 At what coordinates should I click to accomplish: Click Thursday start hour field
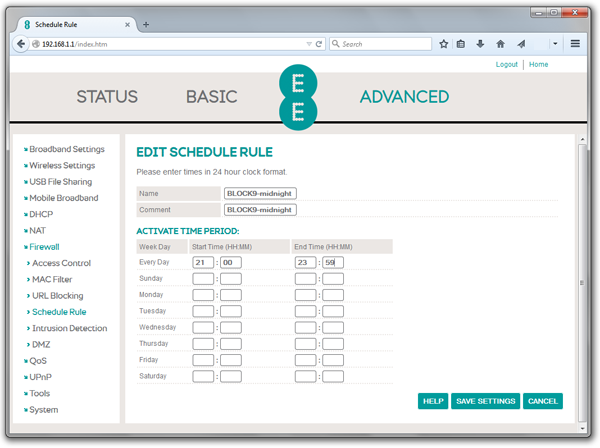click(203, 344)
